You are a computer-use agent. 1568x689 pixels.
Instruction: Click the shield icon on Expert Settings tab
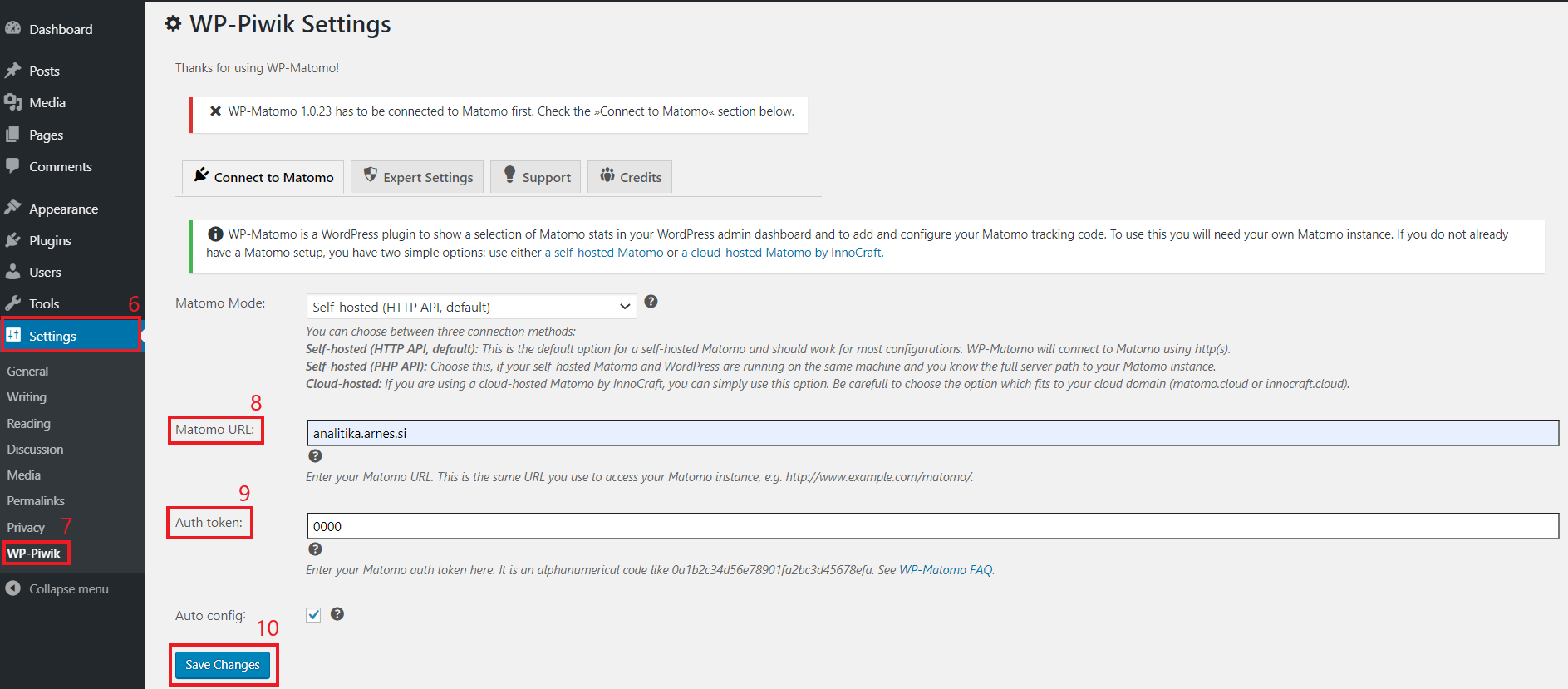371,175
